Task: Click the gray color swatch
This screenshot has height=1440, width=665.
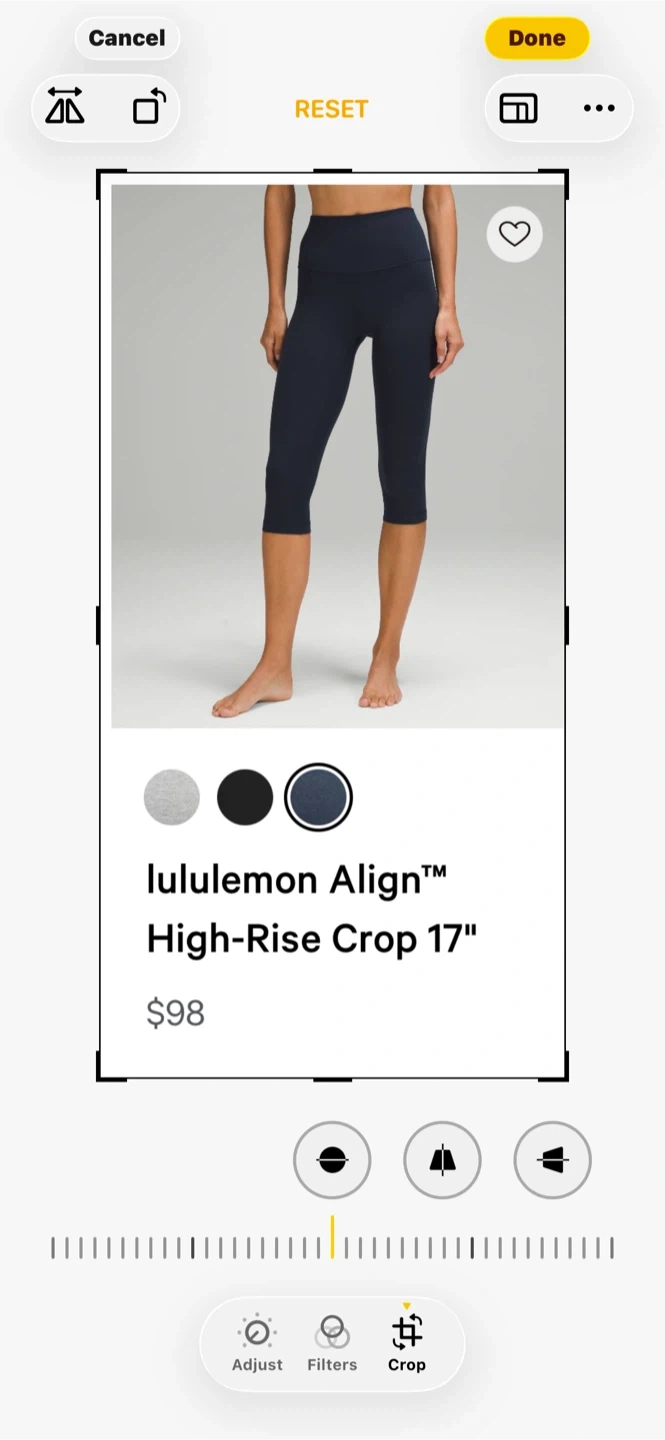Action: click(172, 797)
